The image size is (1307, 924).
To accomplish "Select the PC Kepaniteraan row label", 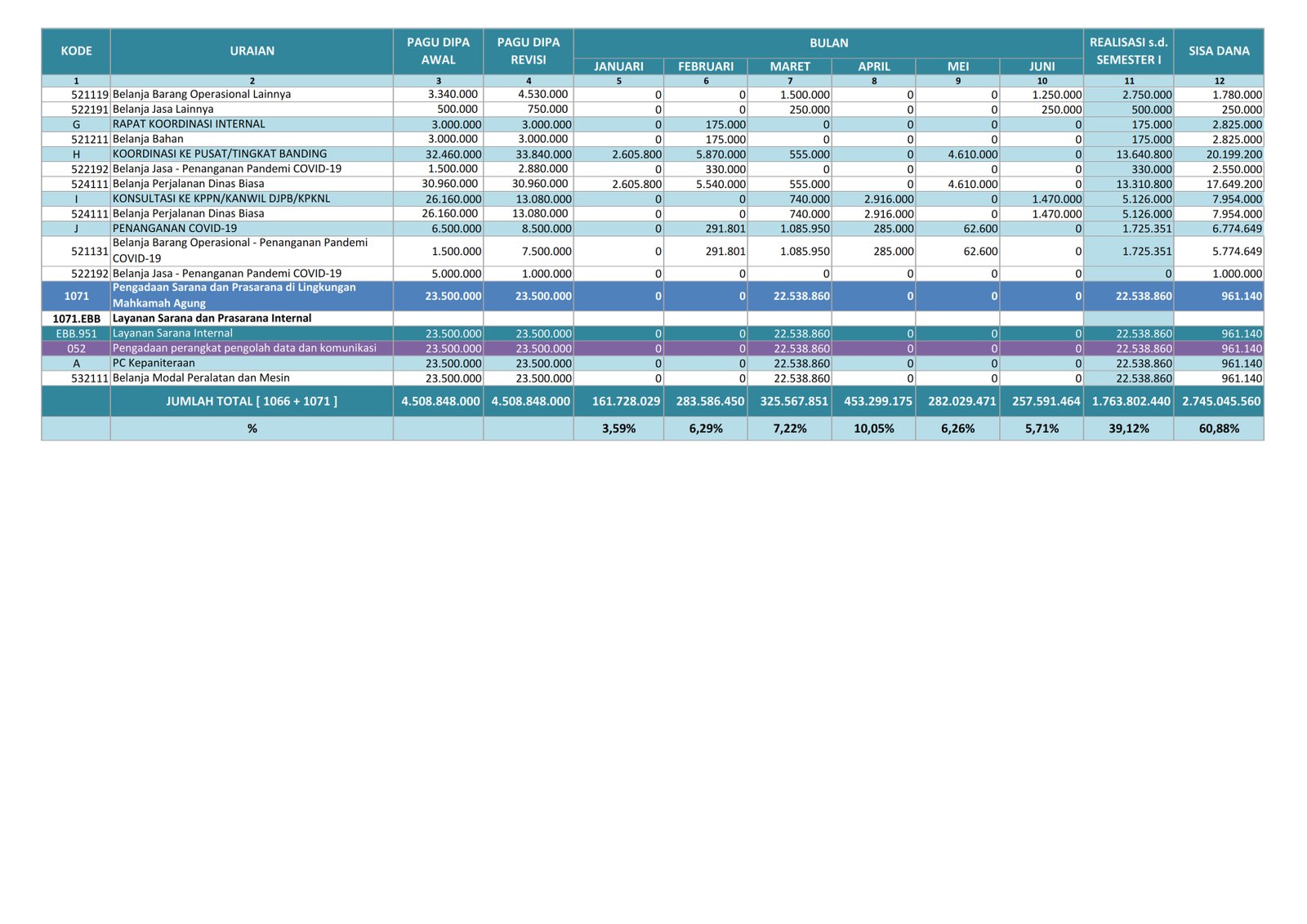I will coord(154,364).
